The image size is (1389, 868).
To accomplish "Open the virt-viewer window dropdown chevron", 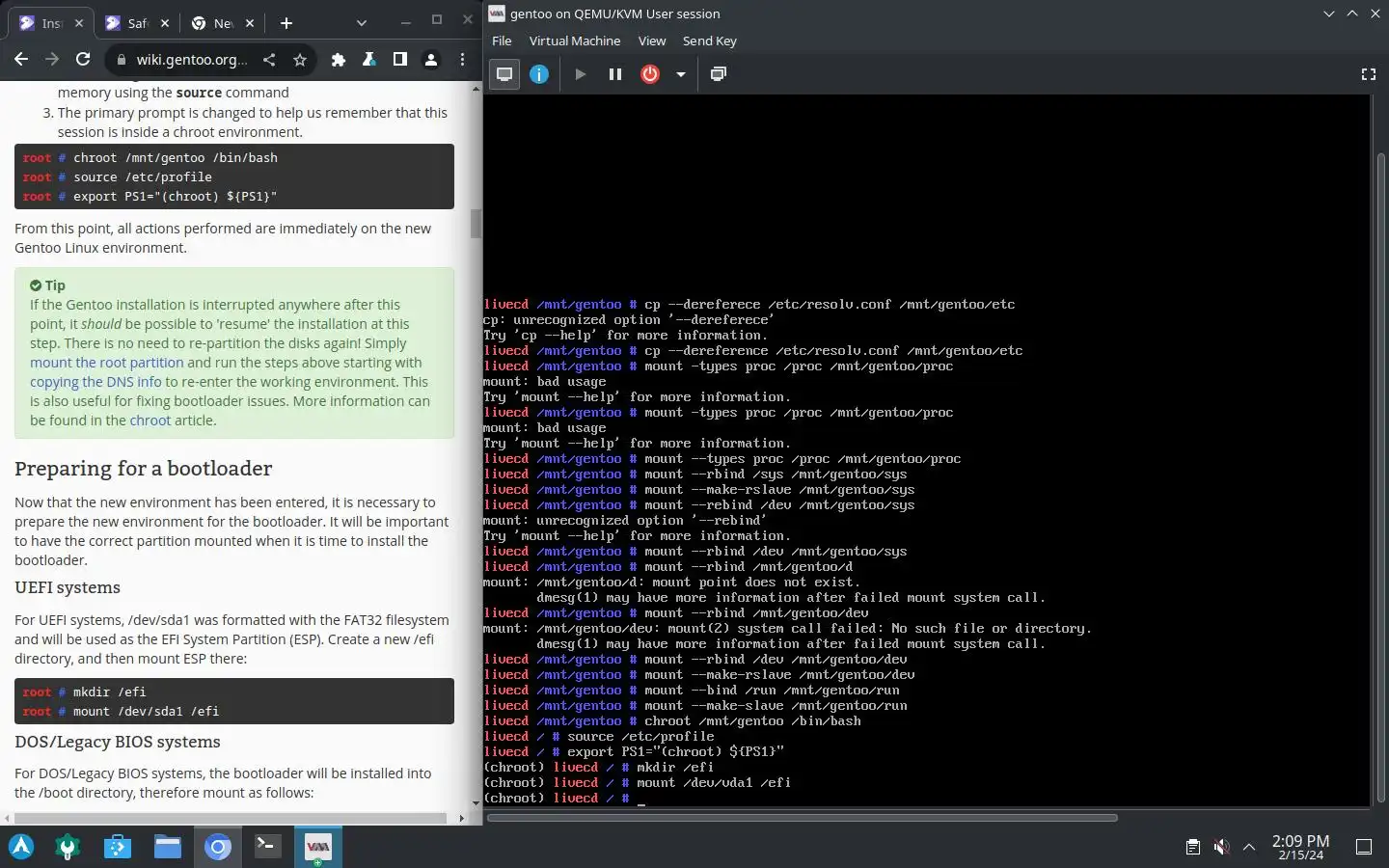I will (x=1329, y=14).
